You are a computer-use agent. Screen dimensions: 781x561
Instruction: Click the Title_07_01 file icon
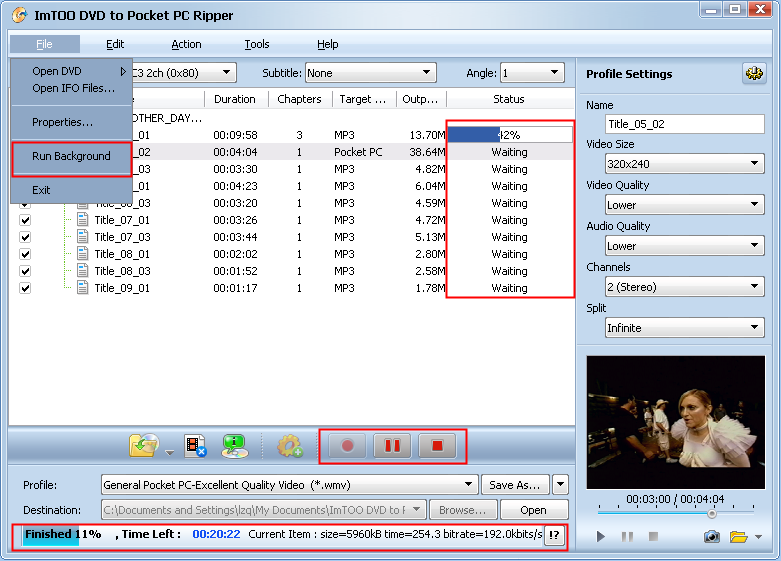click(83, 220)
